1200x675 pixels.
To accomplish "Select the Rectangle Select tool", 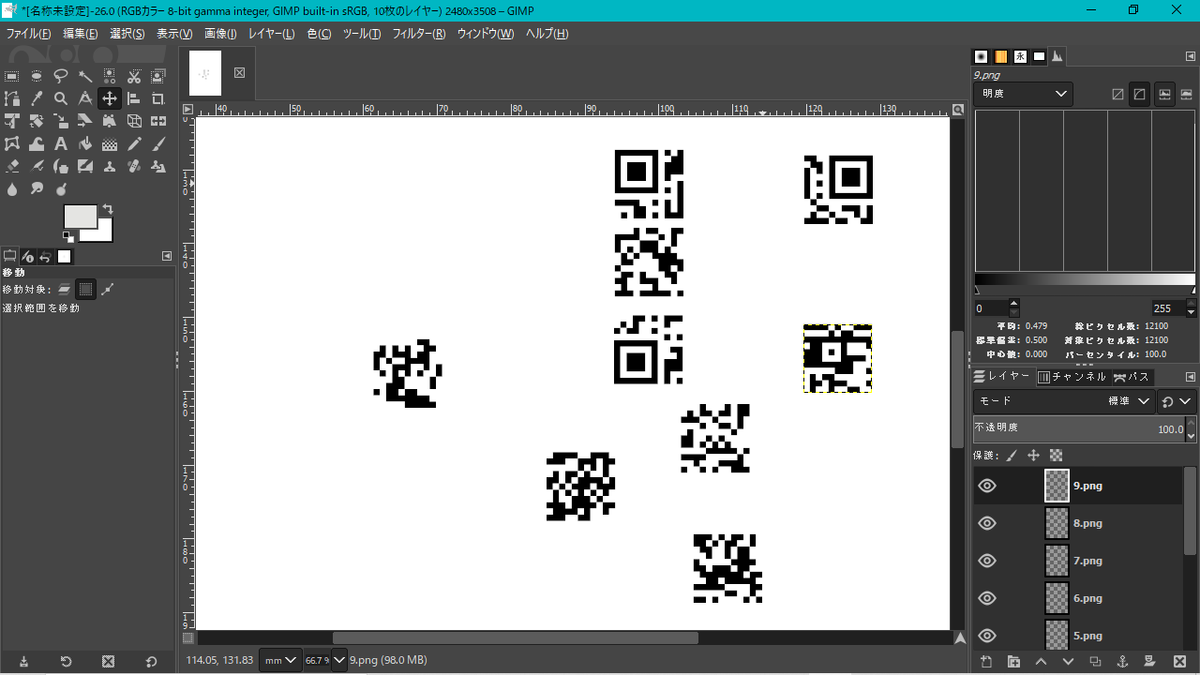I will tap(12, 76).
